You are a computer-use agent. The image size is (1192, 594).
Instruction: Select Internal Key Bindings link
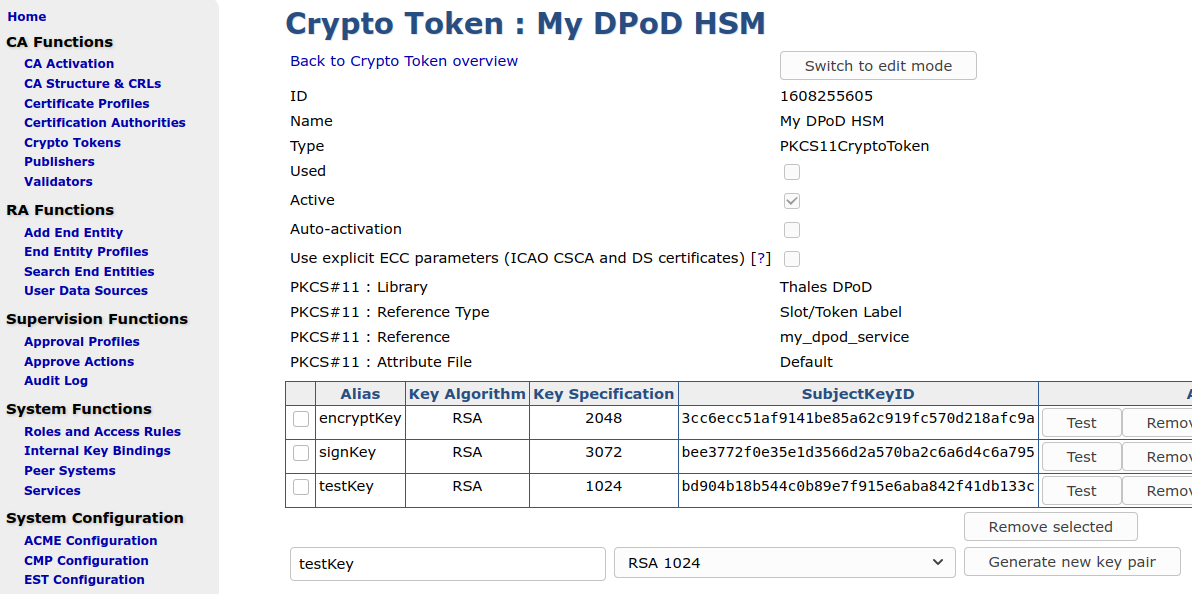(97, 451)
